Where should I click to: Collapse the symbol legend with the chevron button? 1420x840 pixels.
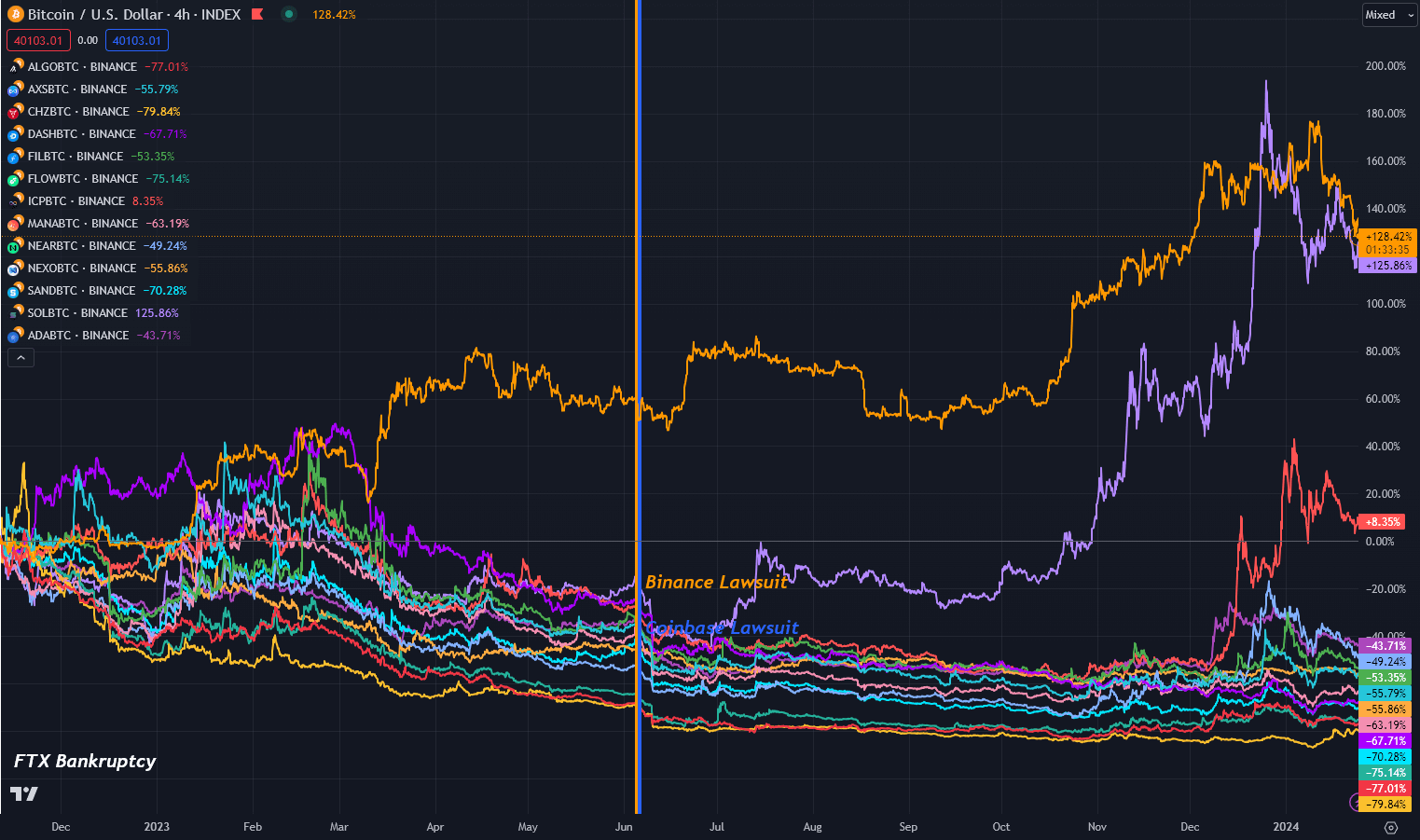click(x=21, y=357)
